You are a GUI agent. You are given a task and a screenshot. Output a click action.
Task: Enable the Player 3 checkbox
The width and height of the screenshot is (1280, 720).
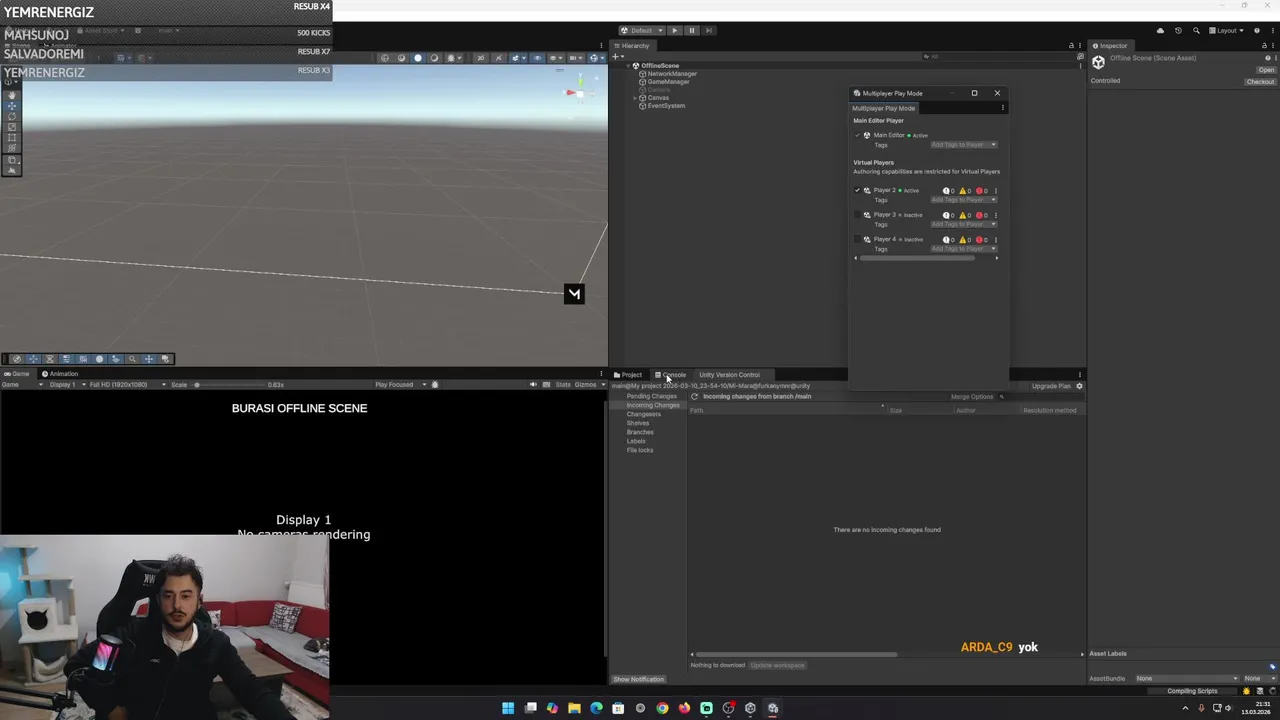point(857,215)
